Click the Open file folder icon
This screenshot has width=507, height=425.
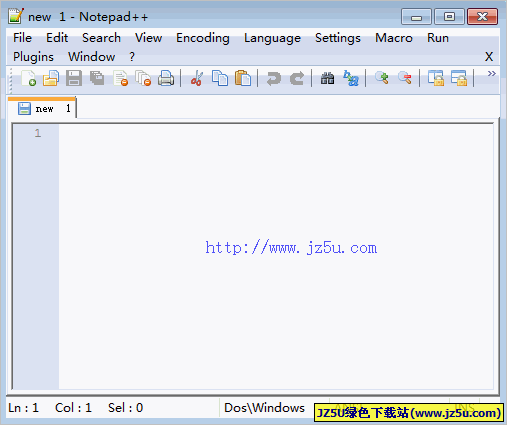tap(51, 78)
